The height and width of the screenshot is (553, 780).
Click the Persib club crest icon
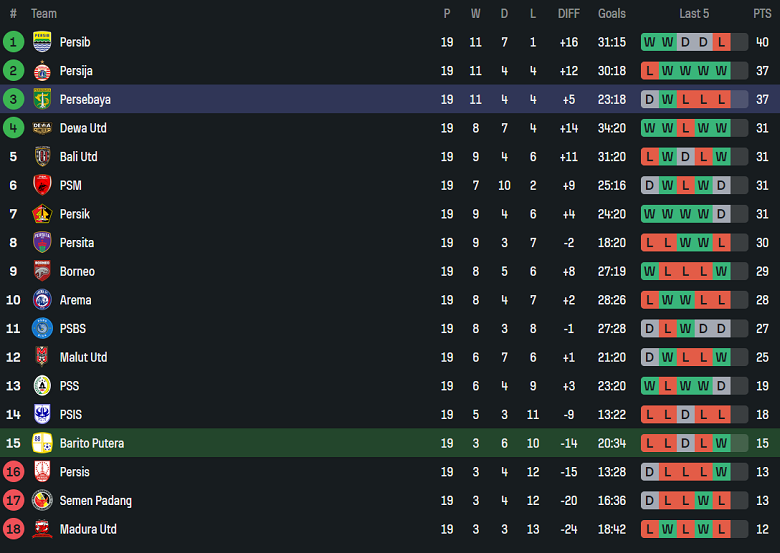point(42,42)
